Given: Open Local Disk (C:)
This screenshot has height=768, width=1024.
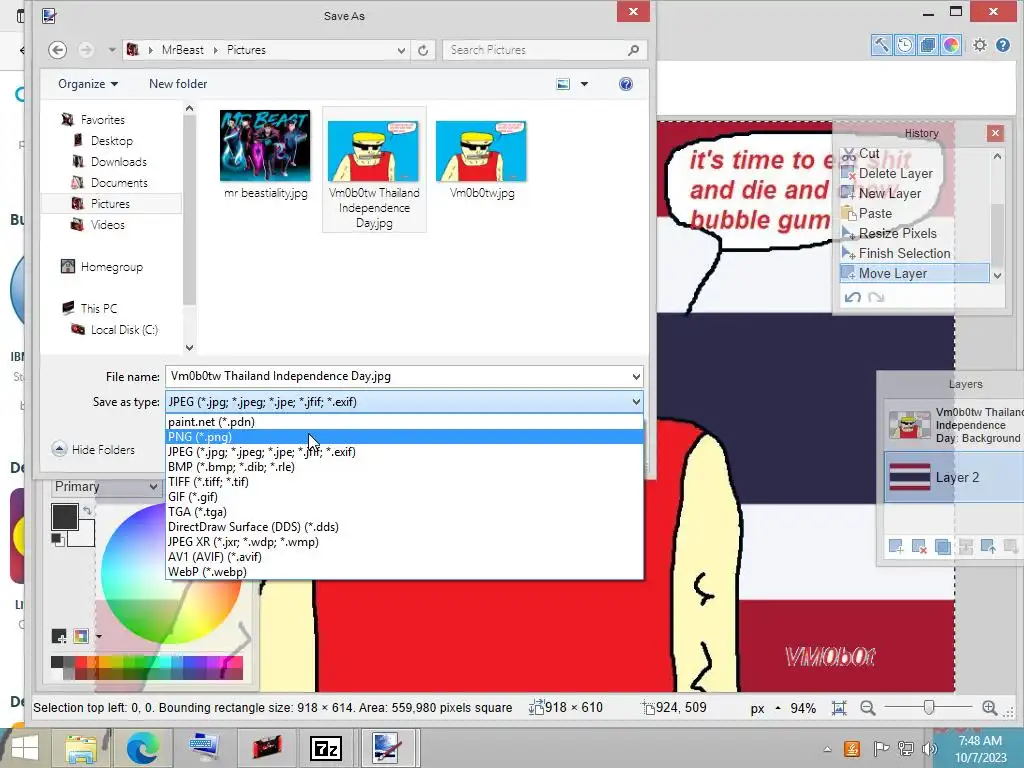Looking at the screenshot, I should coord(124,330).
